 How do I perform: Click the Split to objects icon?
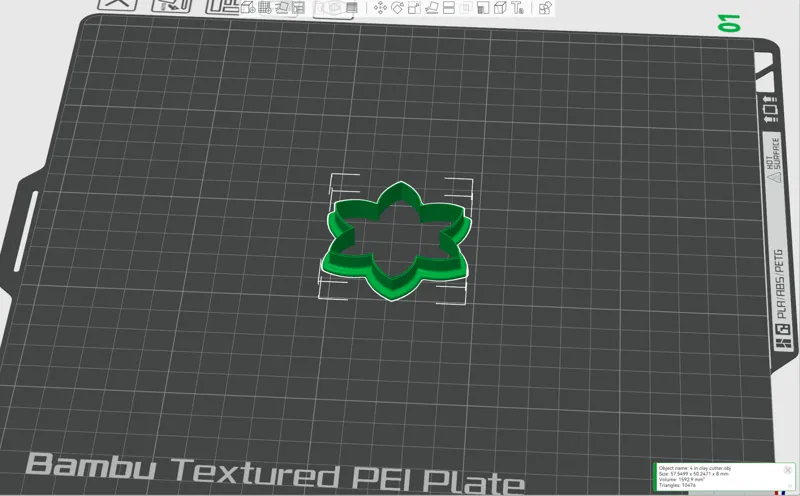click(319, 7)
